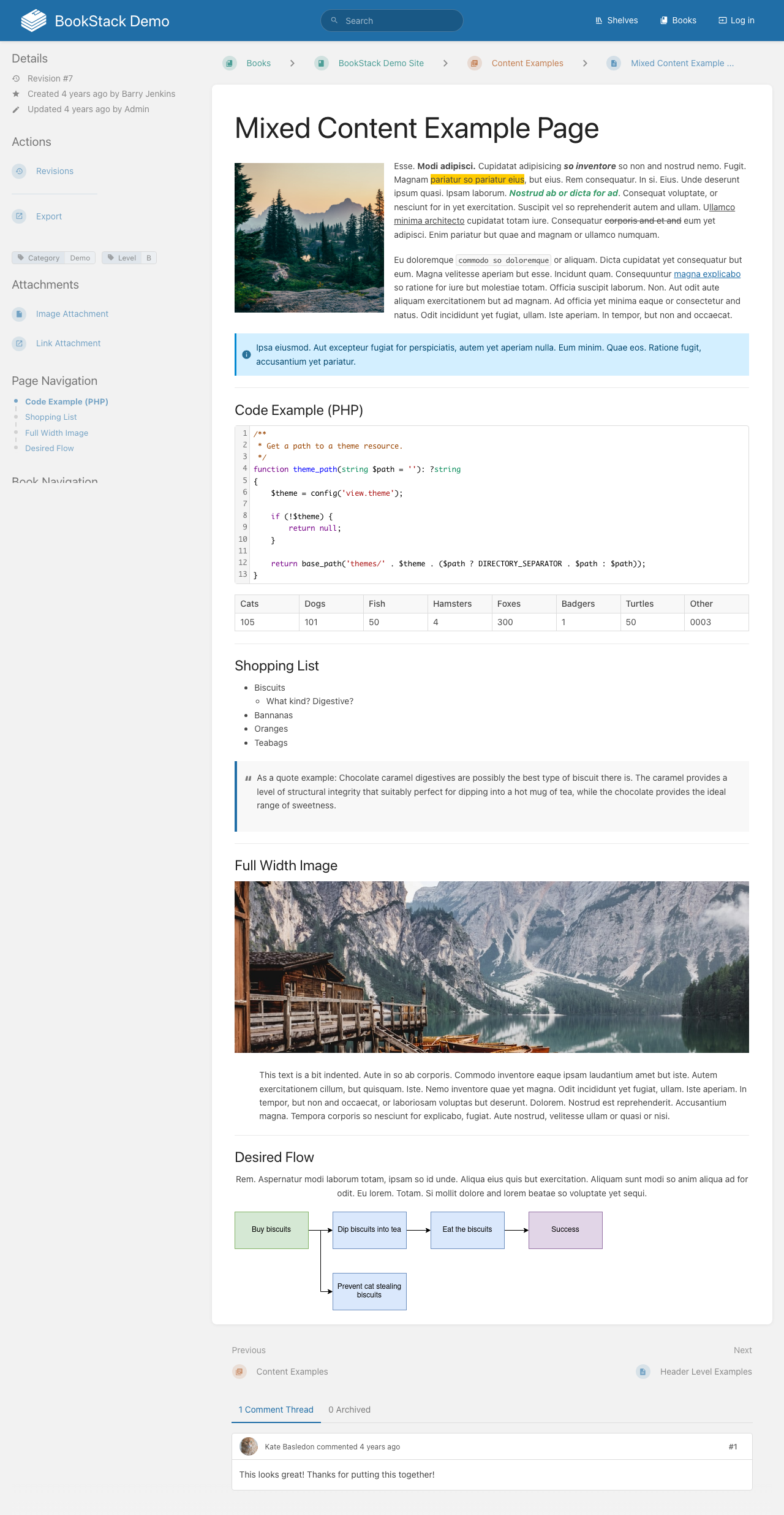The height and width of the screenshot is (1515, 784).
Task: Click the comment #1 anchor link
Action: point(733,1446)
